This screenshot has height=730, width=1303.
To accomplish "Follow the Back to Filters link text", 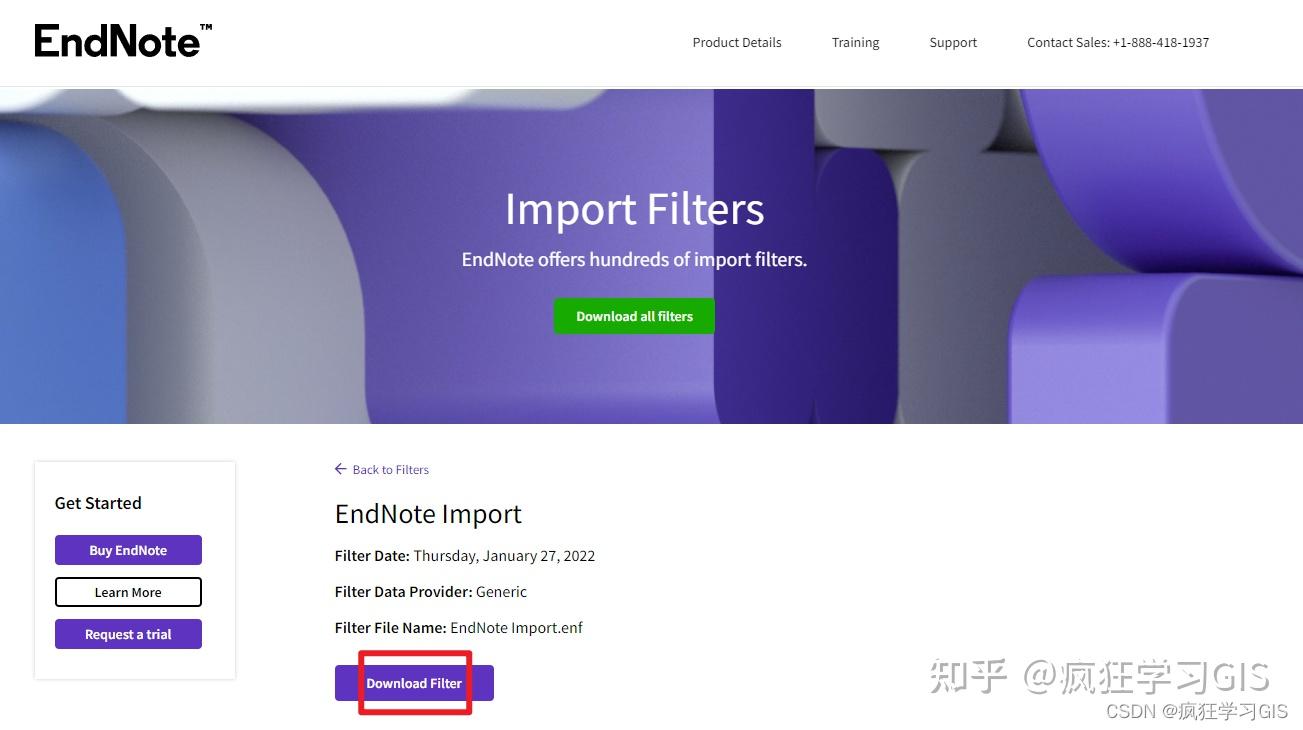I will coord(391,470).
